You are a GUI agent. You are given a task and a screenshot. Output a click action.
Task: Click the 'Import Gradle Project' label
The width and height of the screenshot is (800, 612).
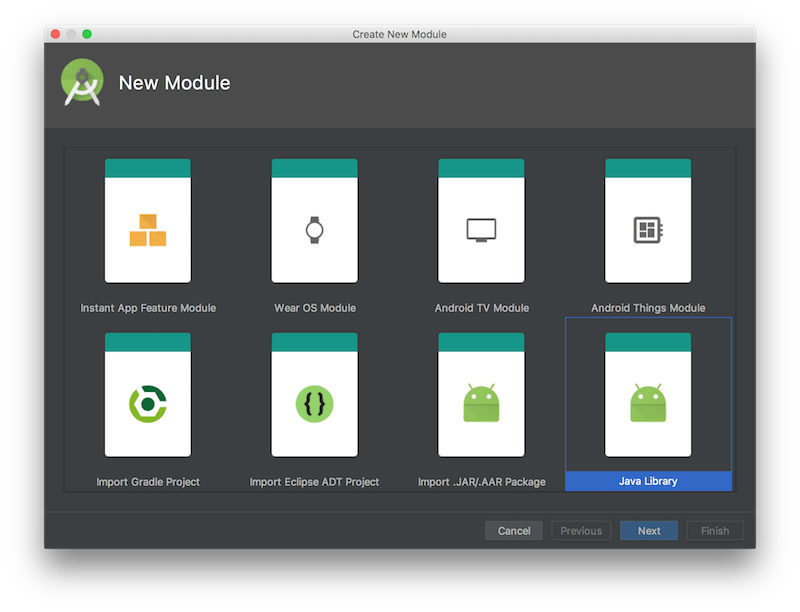pyautogui.click(x=148, y=482)
